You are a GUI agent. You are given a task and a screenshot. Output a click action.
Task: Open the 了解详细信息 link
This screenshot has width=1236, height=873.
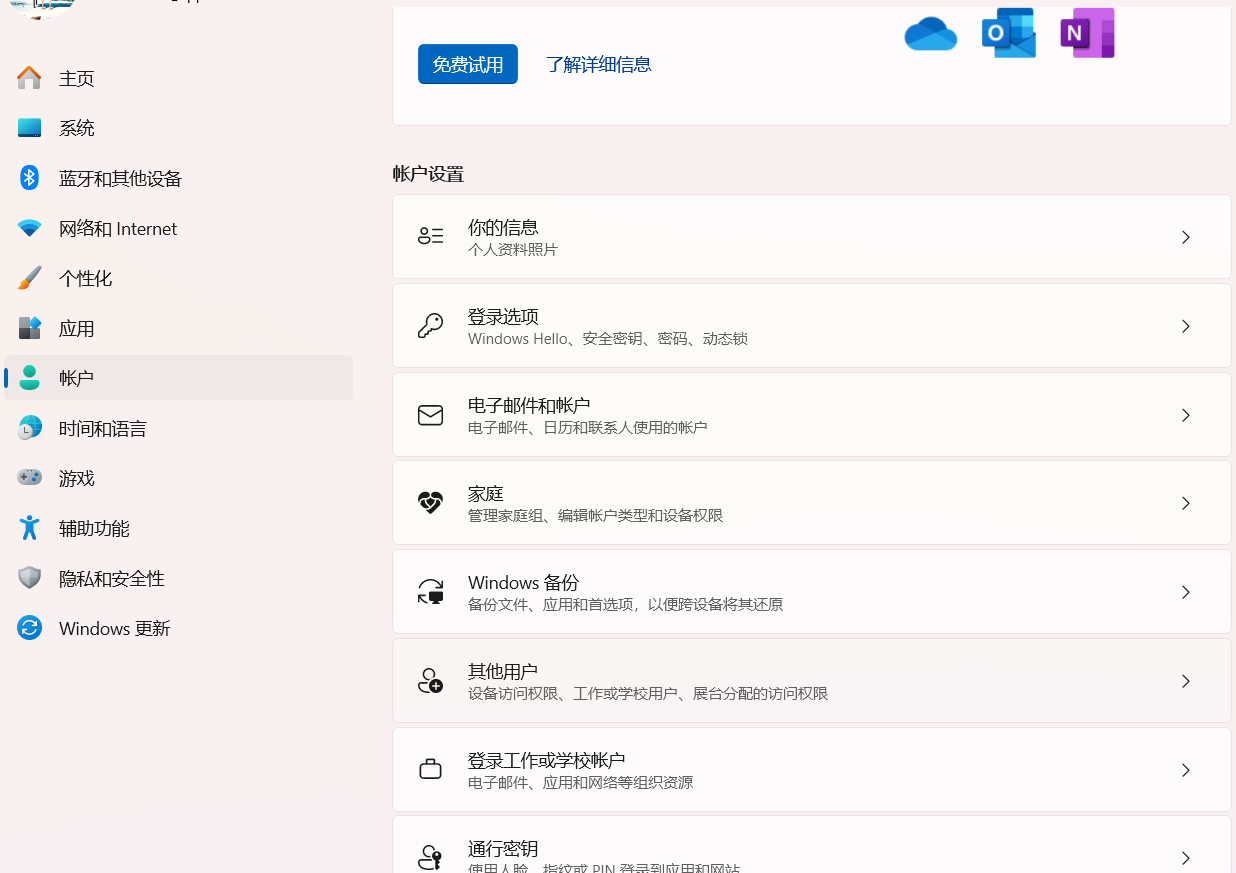coord(599,64)
